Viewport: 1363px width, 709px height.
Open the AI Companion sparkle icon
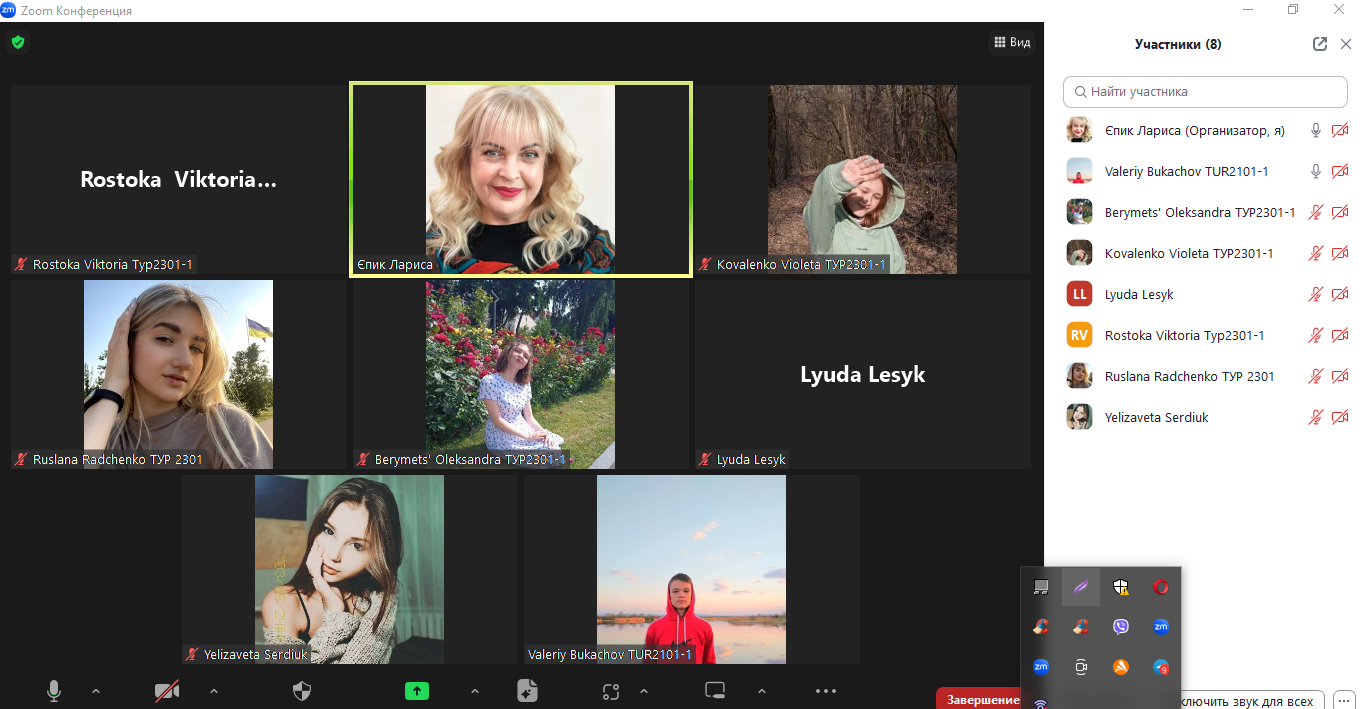528,690
